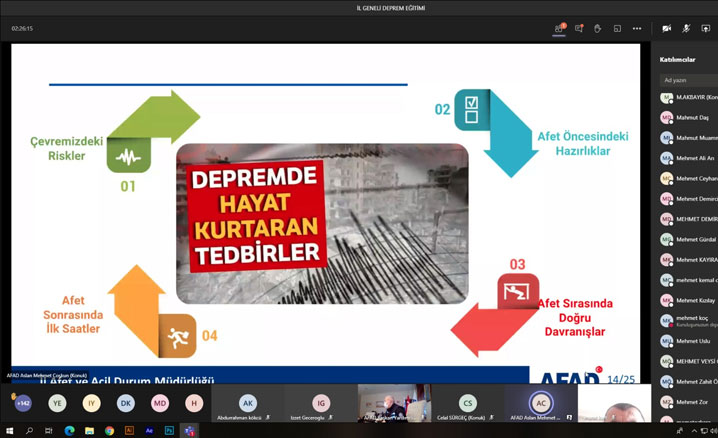Open the meeting chat icon
Image resolution: width=718 pixels, height=438 pixels.
pyautogui.click(x=579, y=28)
